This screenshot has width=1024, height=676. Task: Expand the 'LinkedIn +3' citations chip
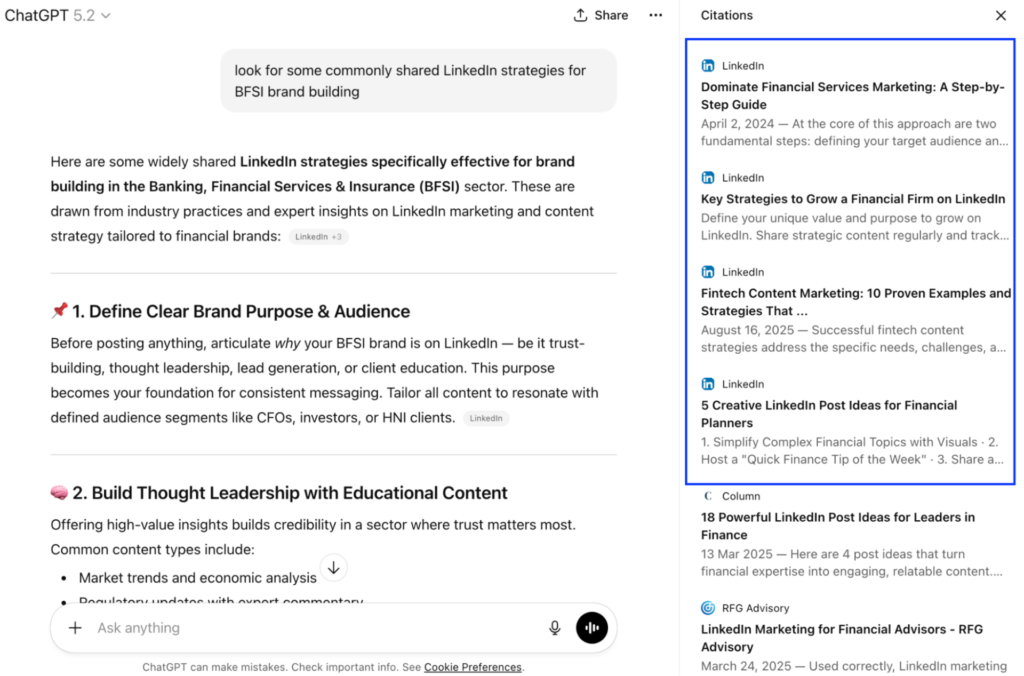(318, 237)
